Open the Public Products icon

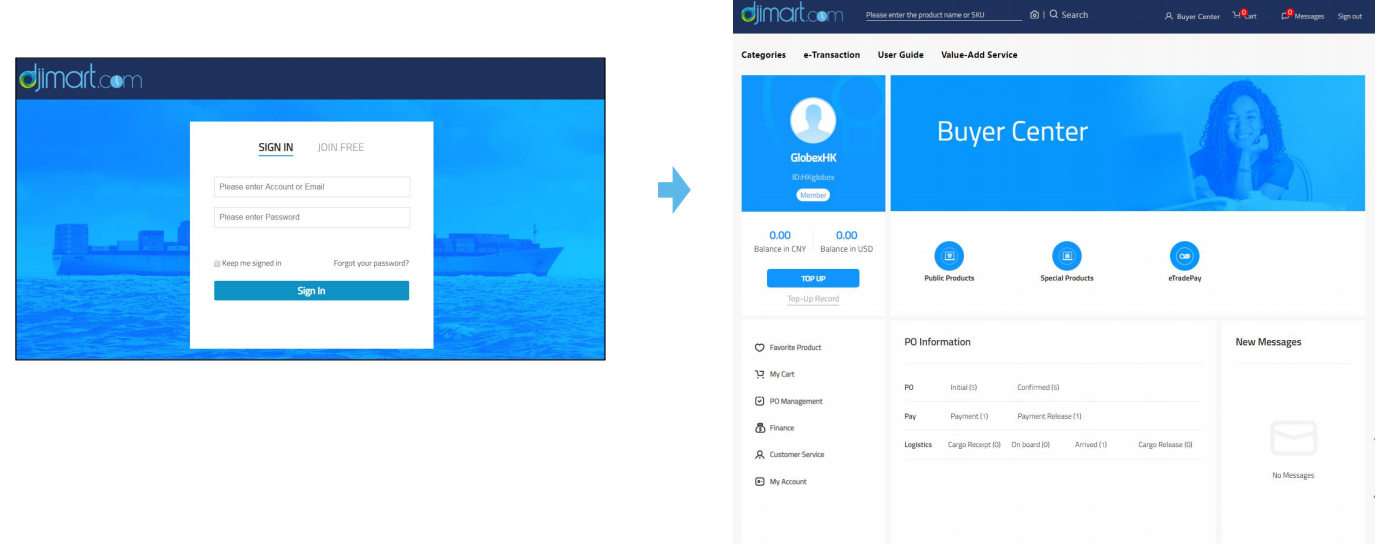949,256
